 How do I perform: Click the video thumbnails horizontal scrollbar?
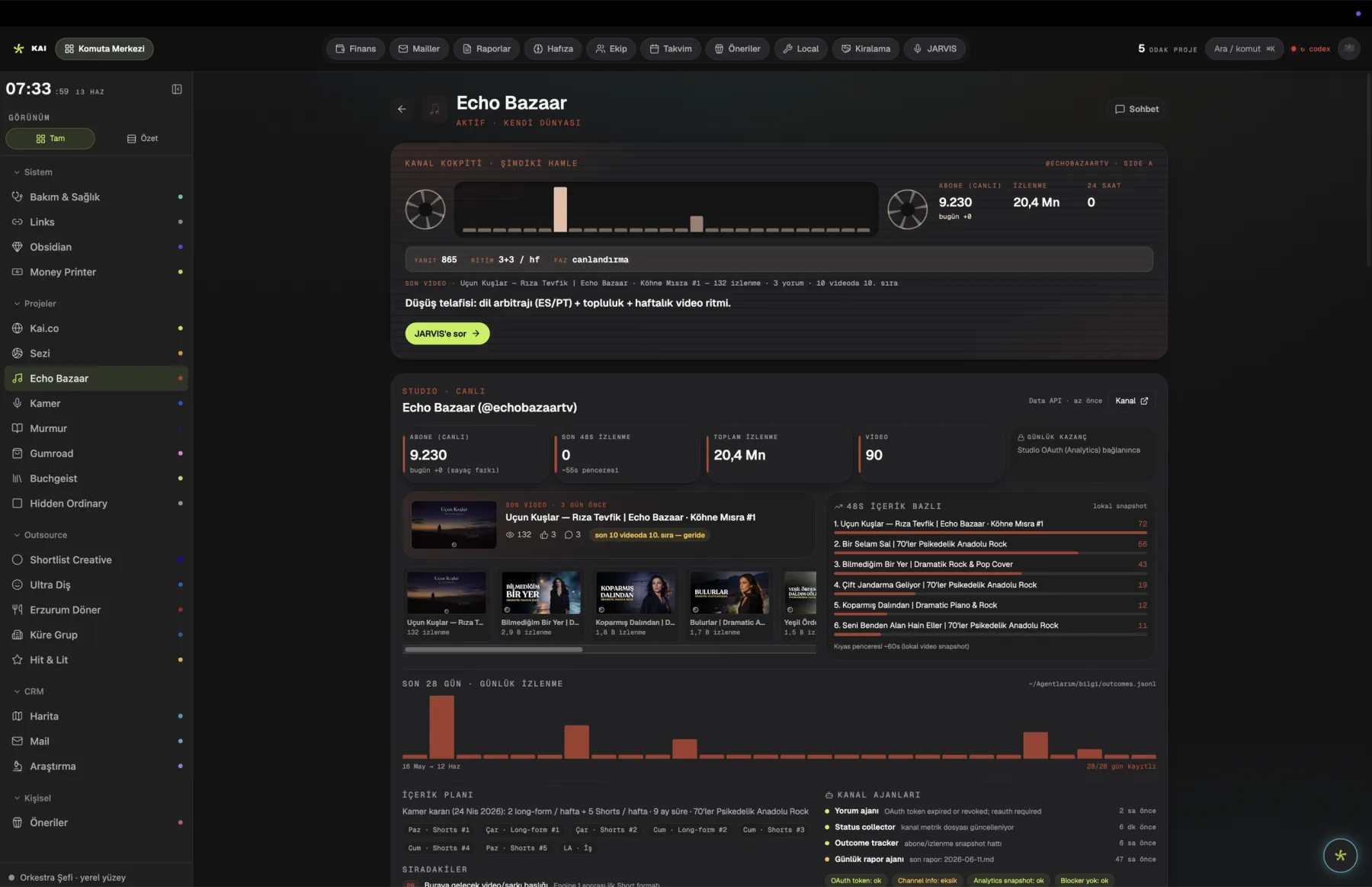point(494,650)
